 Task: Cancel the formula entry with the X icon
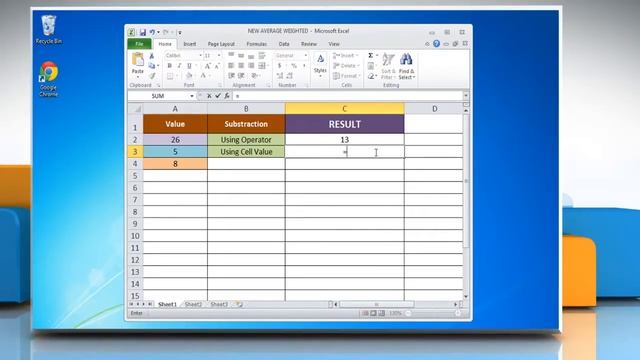(209, 96)
